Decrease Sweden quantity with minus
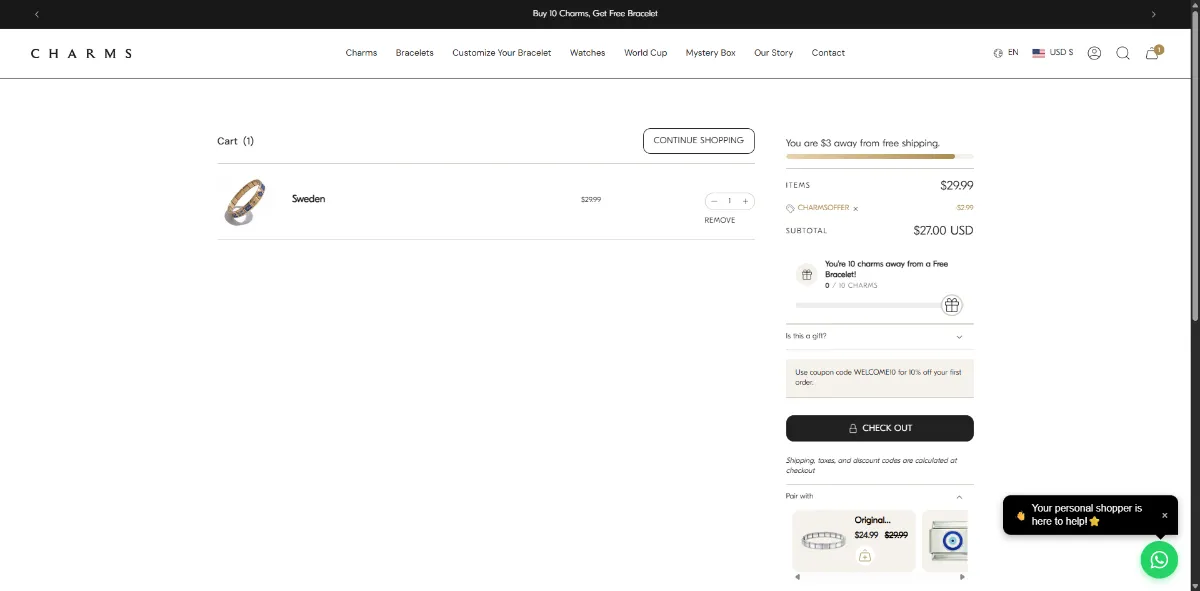Screen dimensions: 1200x591 point(714,201)
